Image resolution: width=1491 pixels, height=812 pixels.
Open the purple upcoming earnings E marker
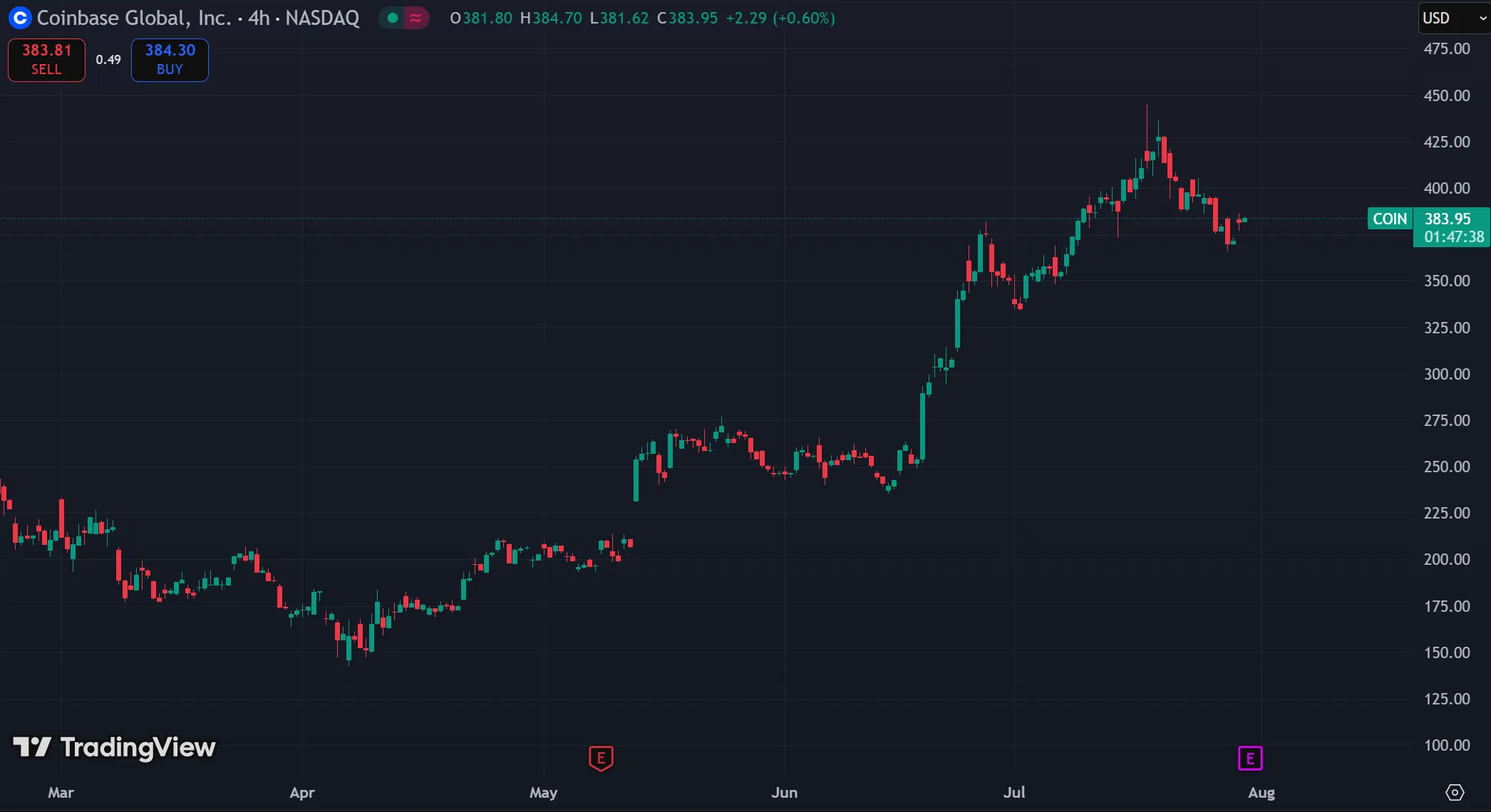pyautogui.click(x=1250, y=759)
